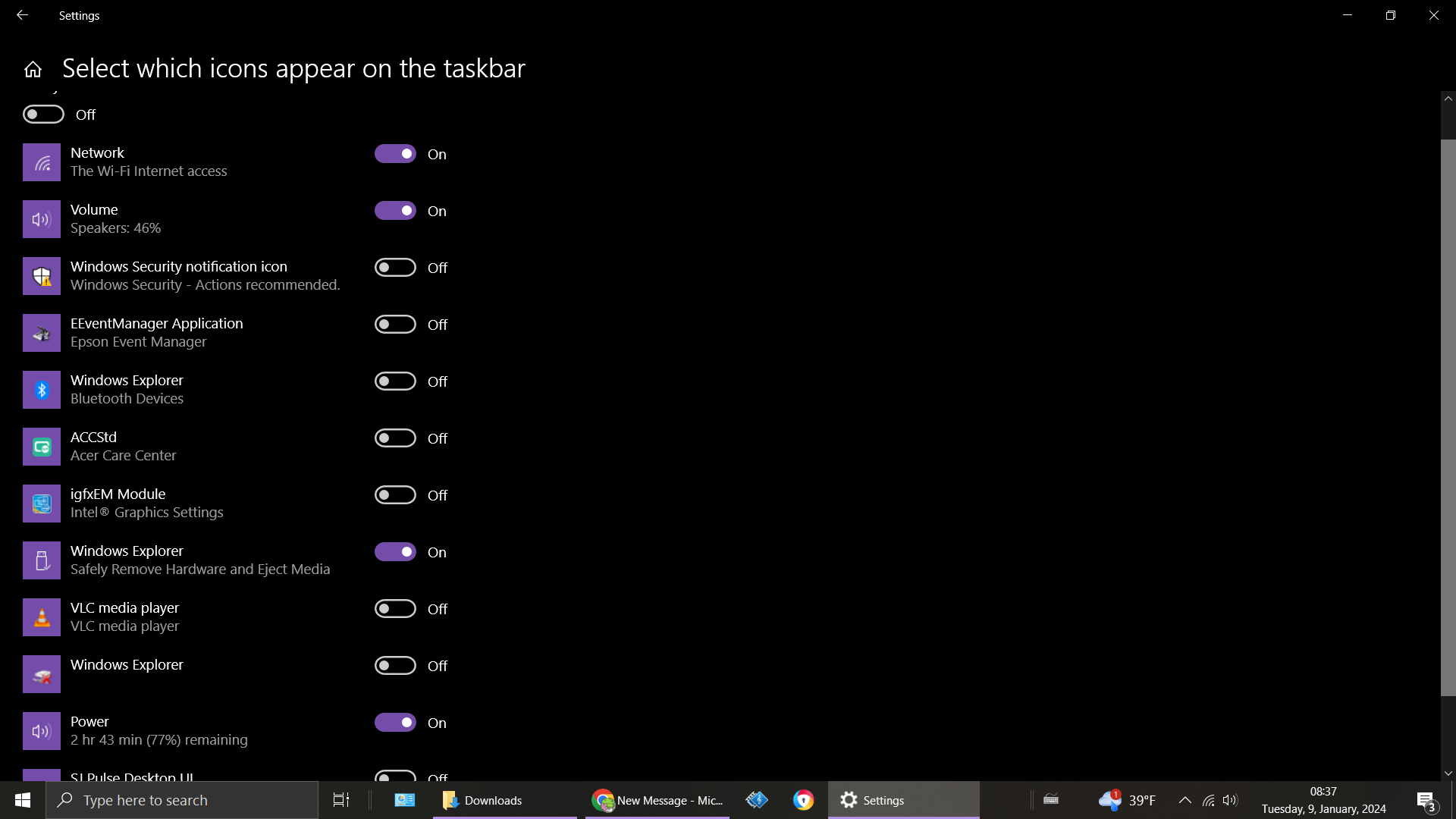
Task: Click the Volume speakers icon
Action: point(41,218)
